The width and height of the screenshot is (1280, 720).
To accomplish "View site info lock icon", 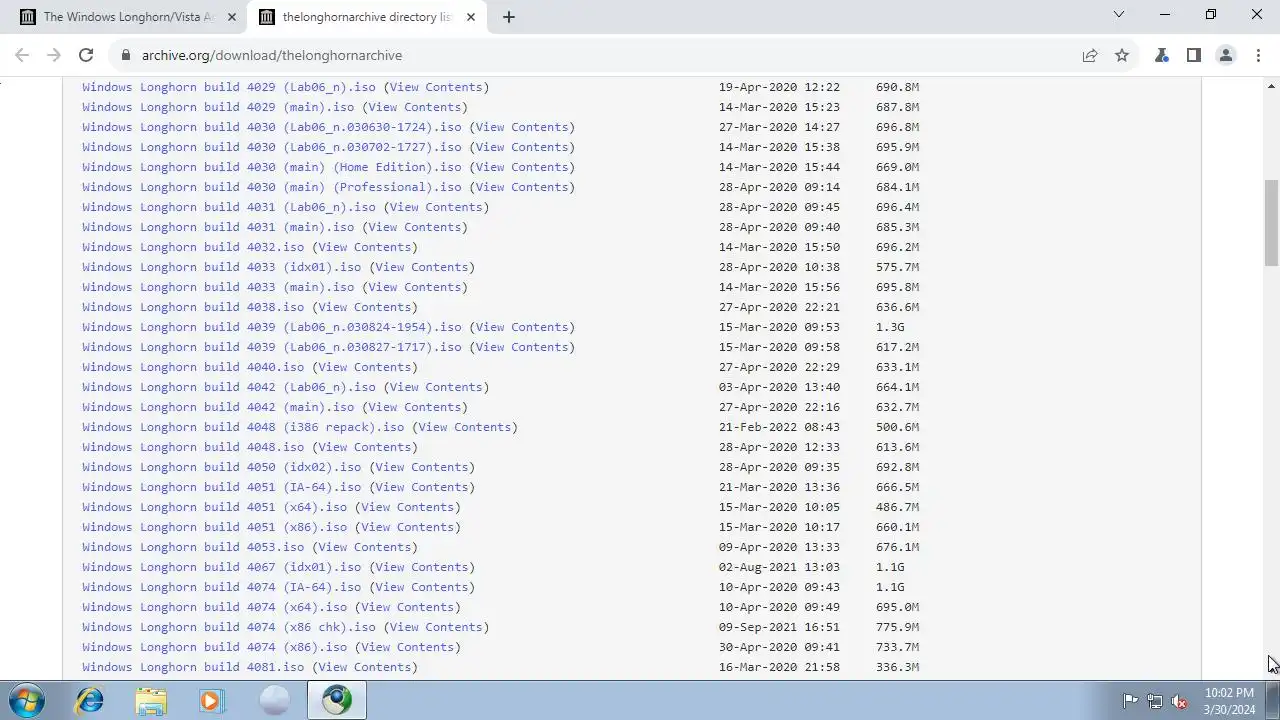I will pyautogui.click(x=126, y=55).
